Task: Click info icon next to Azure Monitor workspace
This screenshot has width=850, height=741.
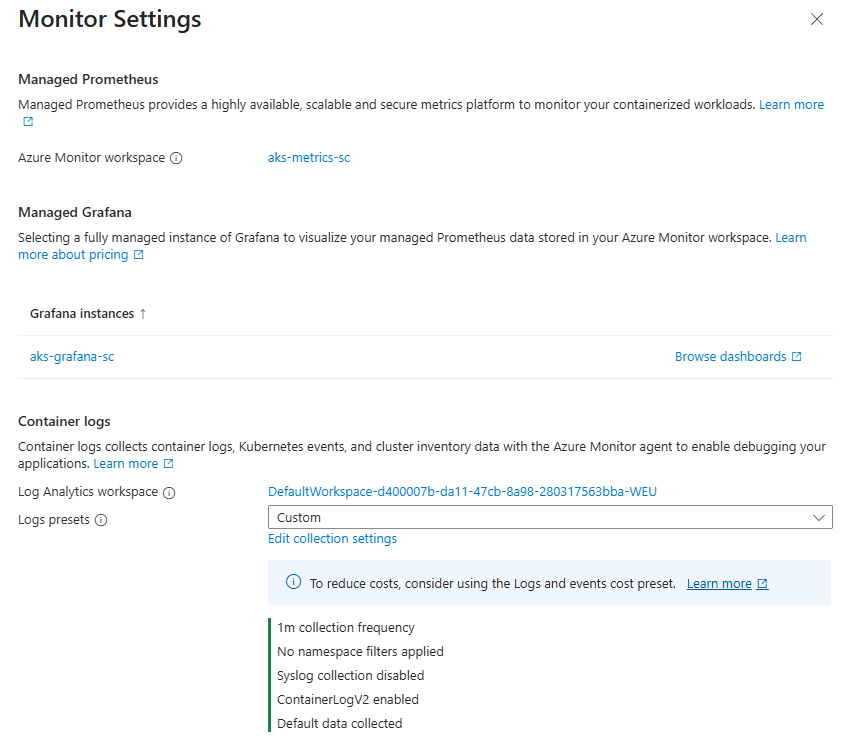Action: click(x=176, y=158)
